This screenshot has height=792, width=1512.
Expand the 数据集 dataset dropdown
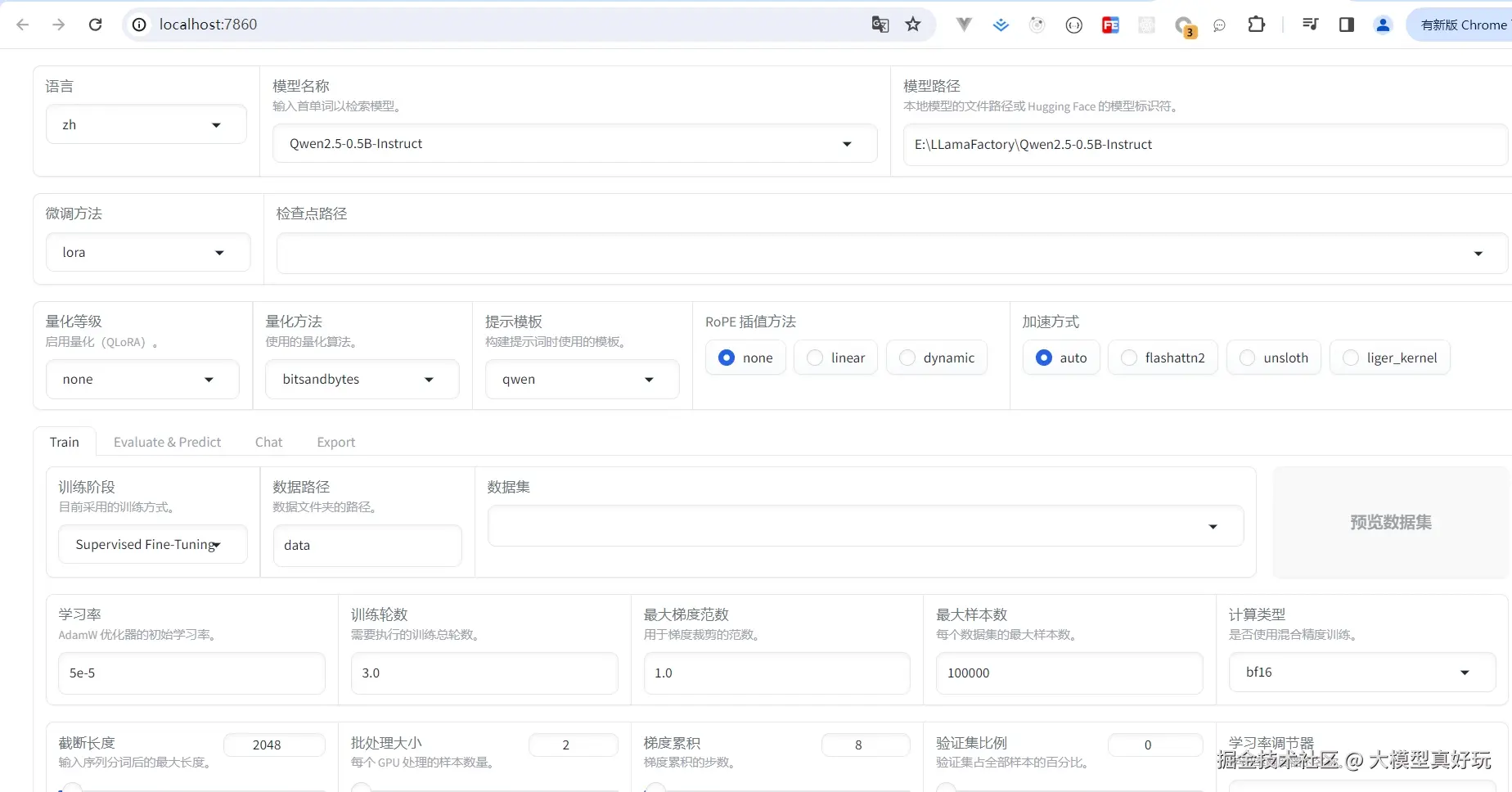(866, 525)
